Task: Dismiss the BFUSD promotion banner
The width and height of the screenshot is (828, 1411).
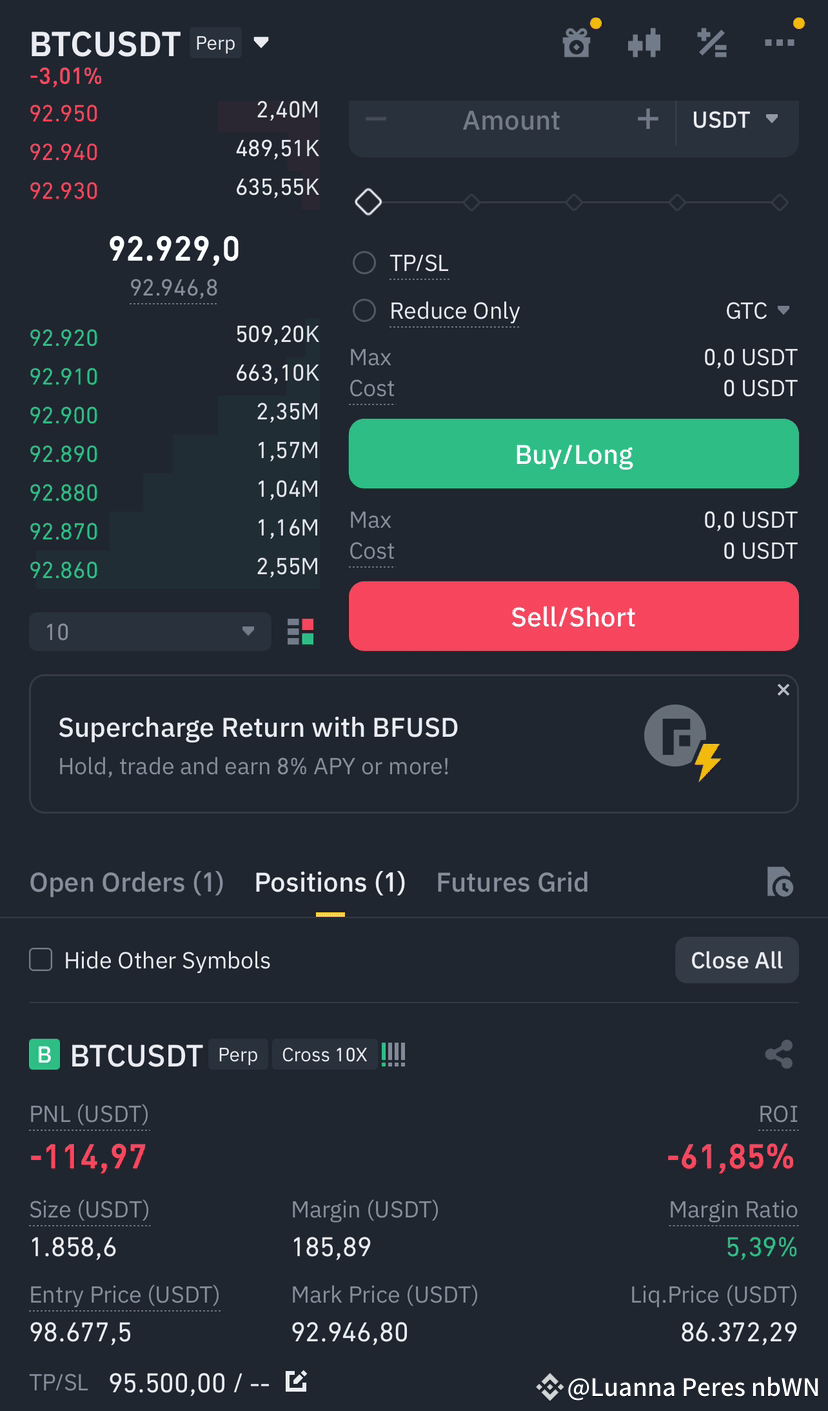Action: [783, 690]
